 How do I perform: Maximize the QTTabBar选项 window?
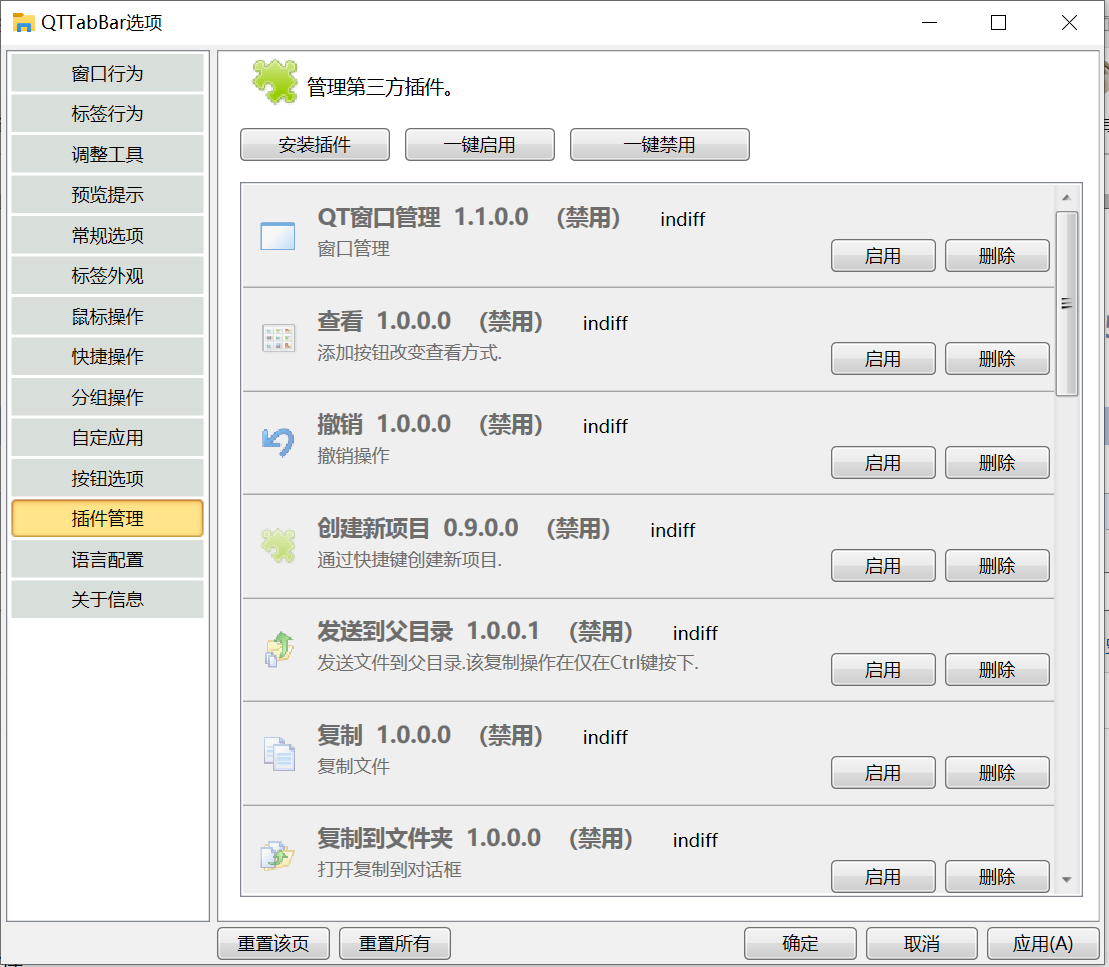pos(999,23)
